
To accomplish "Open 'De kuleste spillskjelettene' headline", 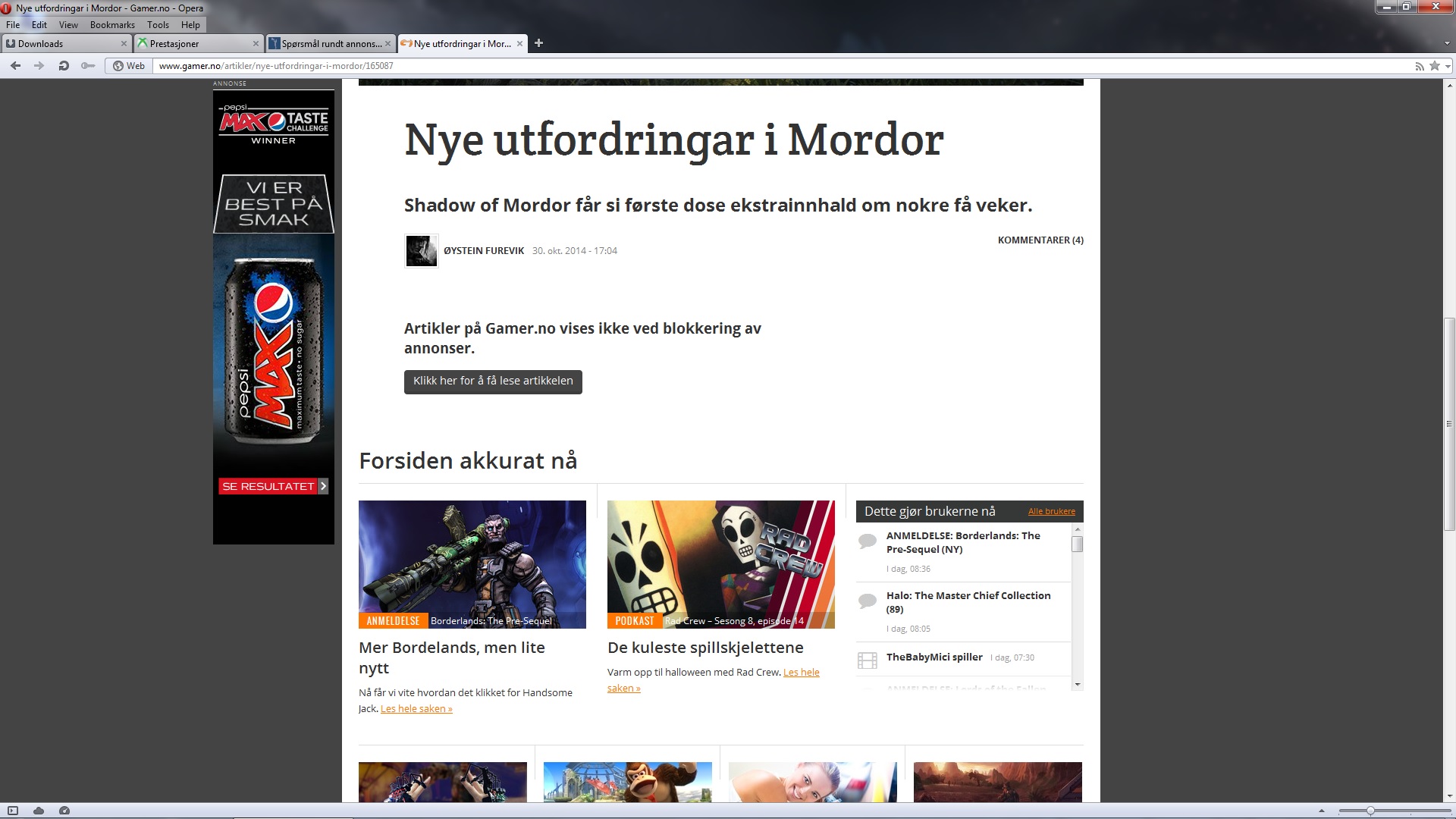I will pos(705,648).
